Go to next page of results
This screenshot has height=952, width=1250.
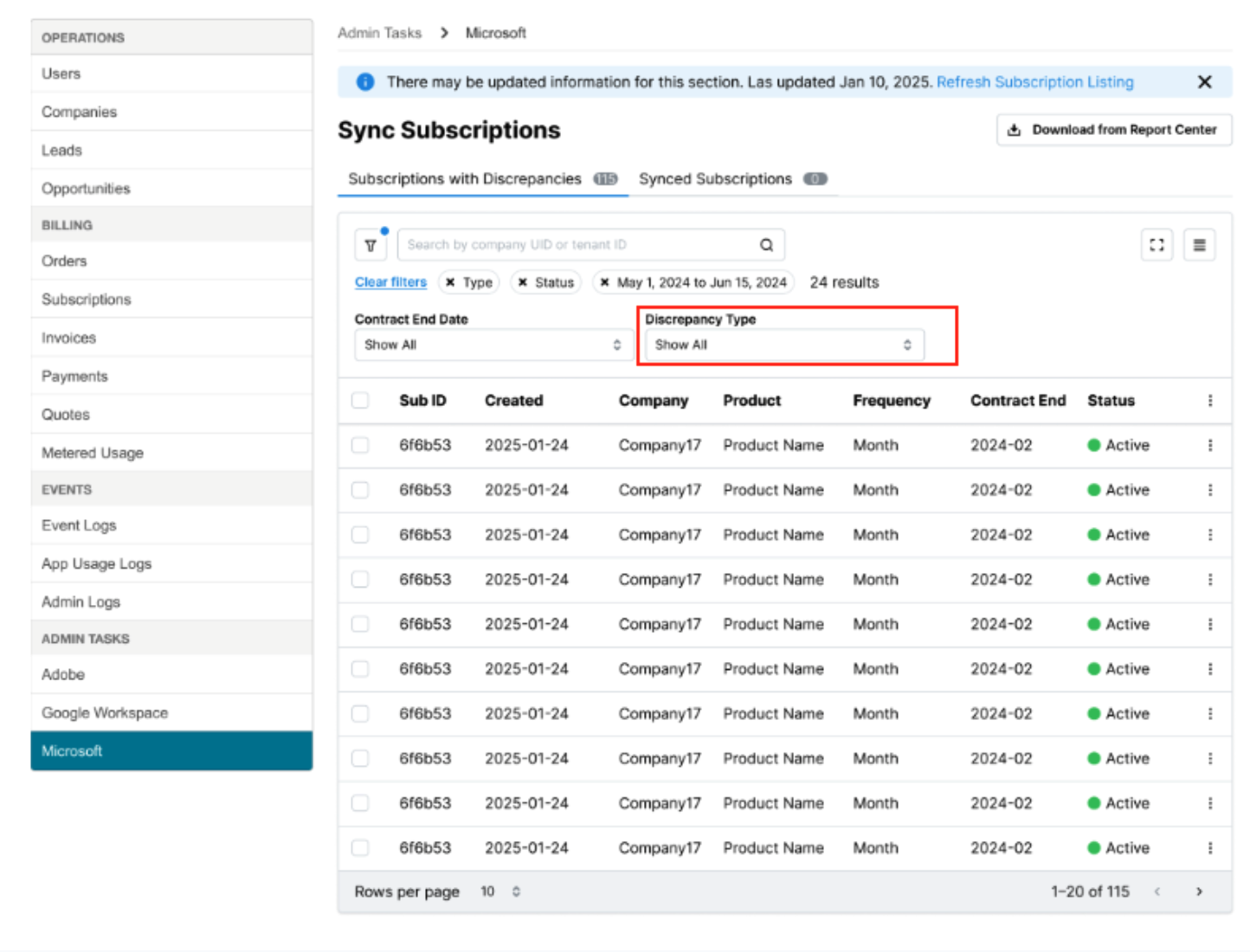pos(1199,891)
